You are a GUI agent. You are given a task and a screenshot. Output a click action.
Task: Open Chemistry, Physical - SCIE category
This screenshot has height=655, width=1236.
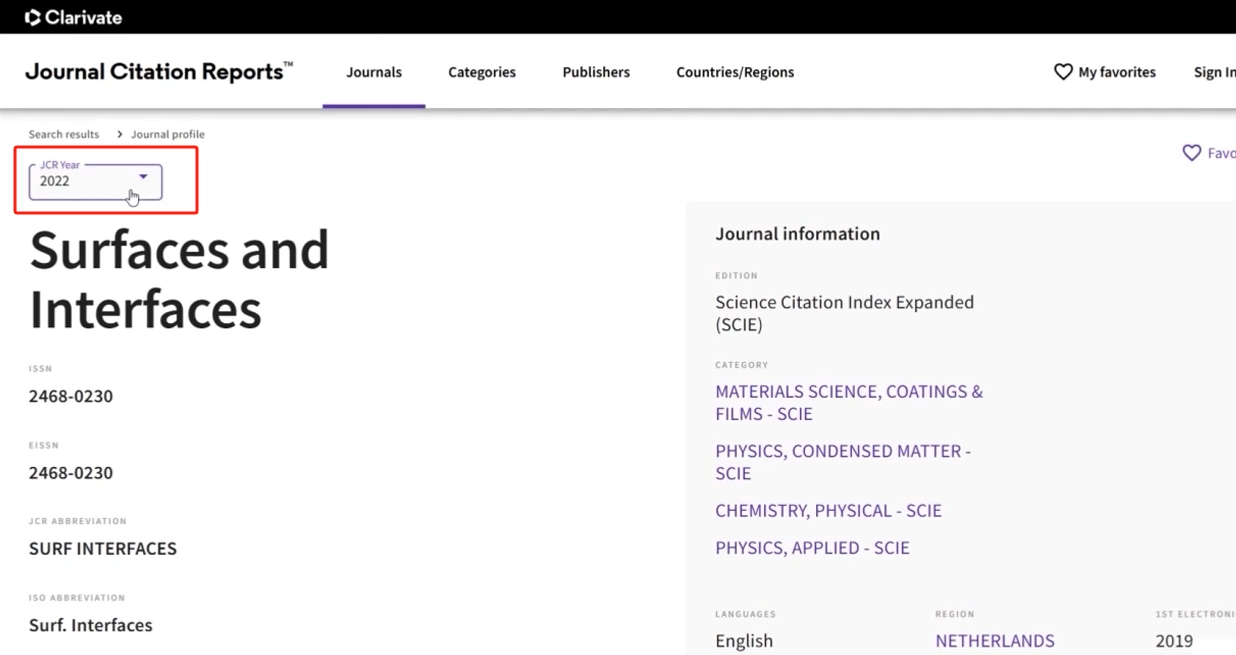828,510
